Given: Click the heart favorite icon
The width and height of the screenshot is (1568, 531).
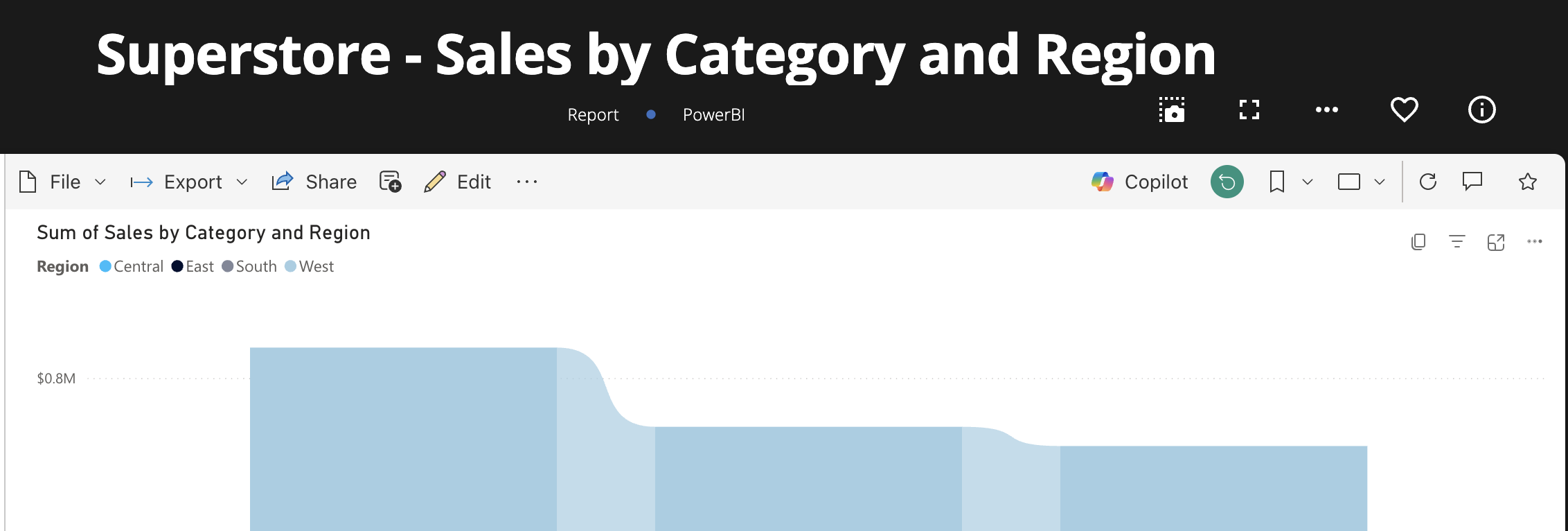Looking at the screenshot, I should pyautogui.click(x=1404, y=110).
